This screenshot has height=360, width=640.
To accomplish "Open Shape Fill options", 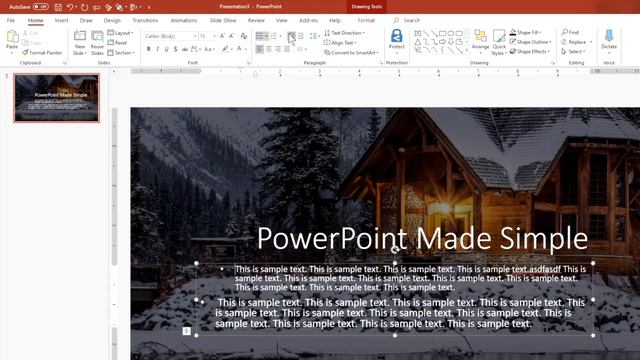I will tap(526, 32).
